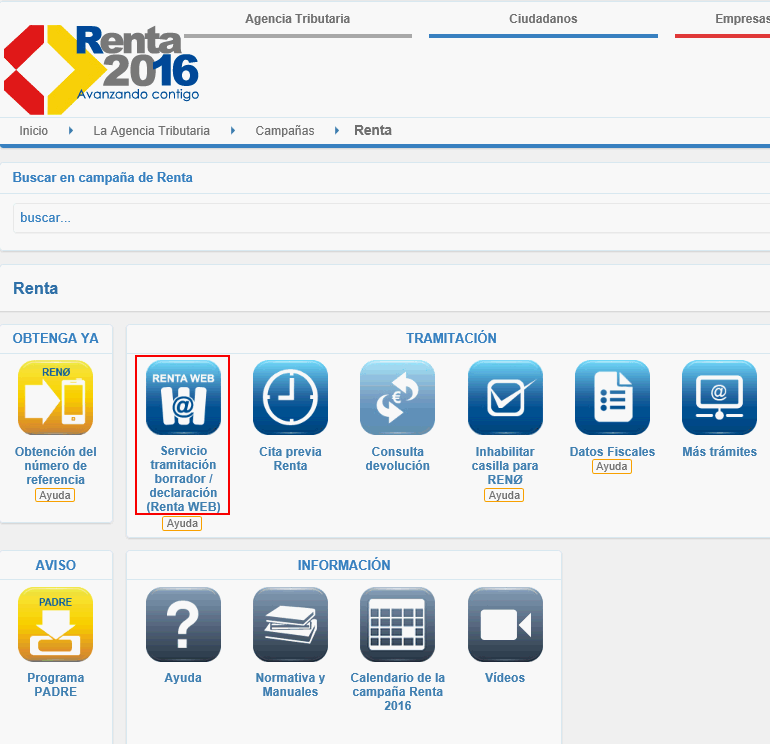Click Ayuda under Datos Fiscales
The width and height of the screenshot is (770, 744).
(x=611, y=467)
